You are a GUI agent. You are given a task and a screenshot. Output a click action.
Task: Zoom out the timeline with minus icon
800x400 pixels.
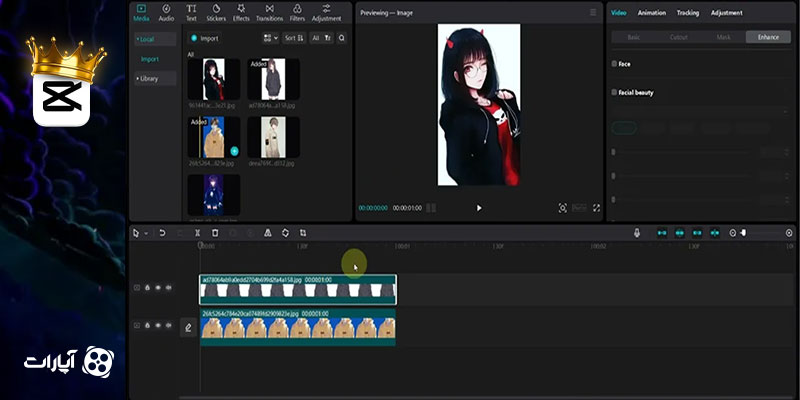[733, 233]
